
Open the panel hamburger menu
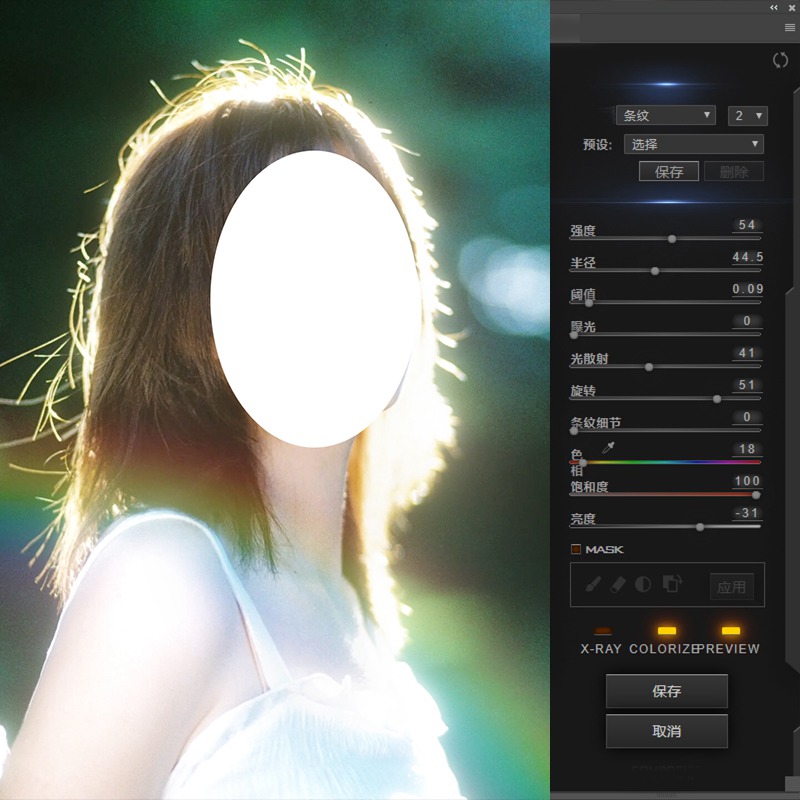point(789,28)
